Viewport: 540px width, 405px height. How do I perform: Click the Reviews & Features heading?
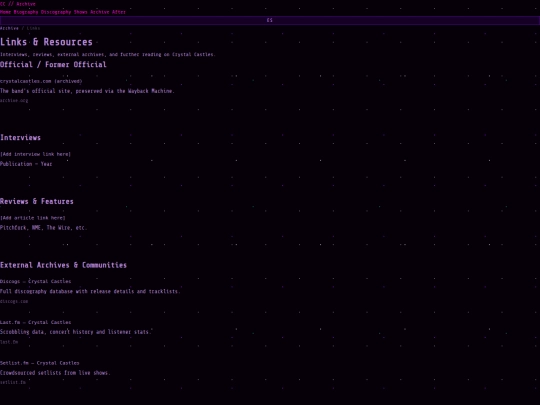[x=37, y=201]
